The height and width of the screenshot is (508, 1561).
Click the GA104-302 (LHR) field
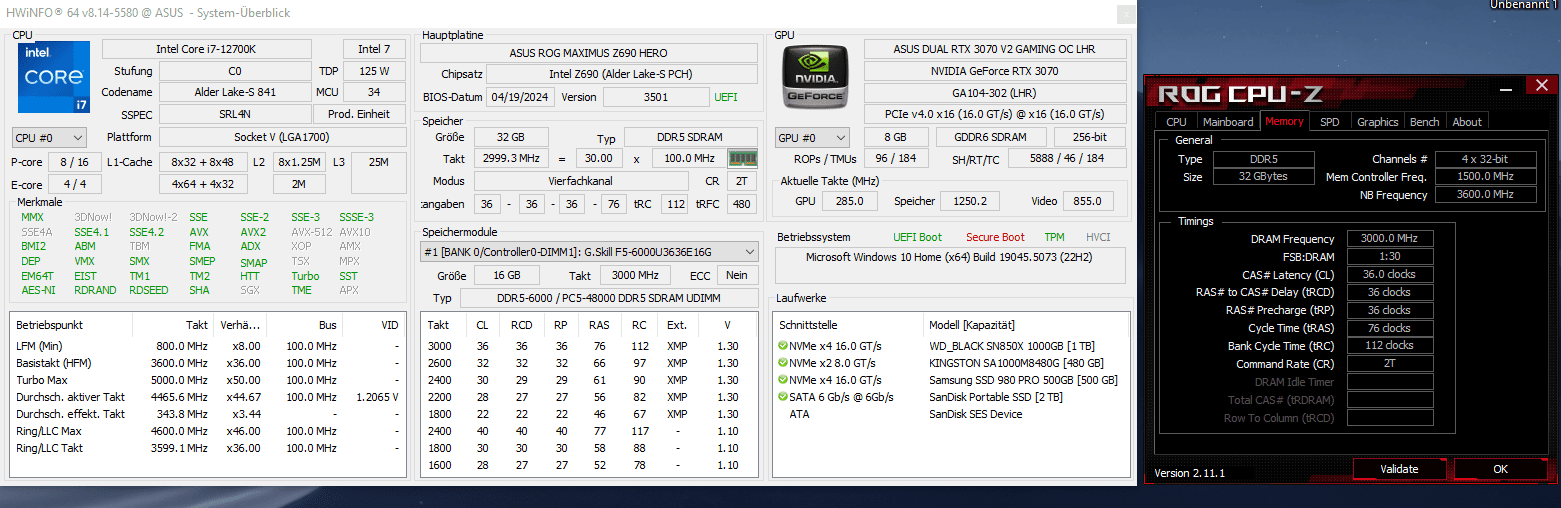click(995, 92)
